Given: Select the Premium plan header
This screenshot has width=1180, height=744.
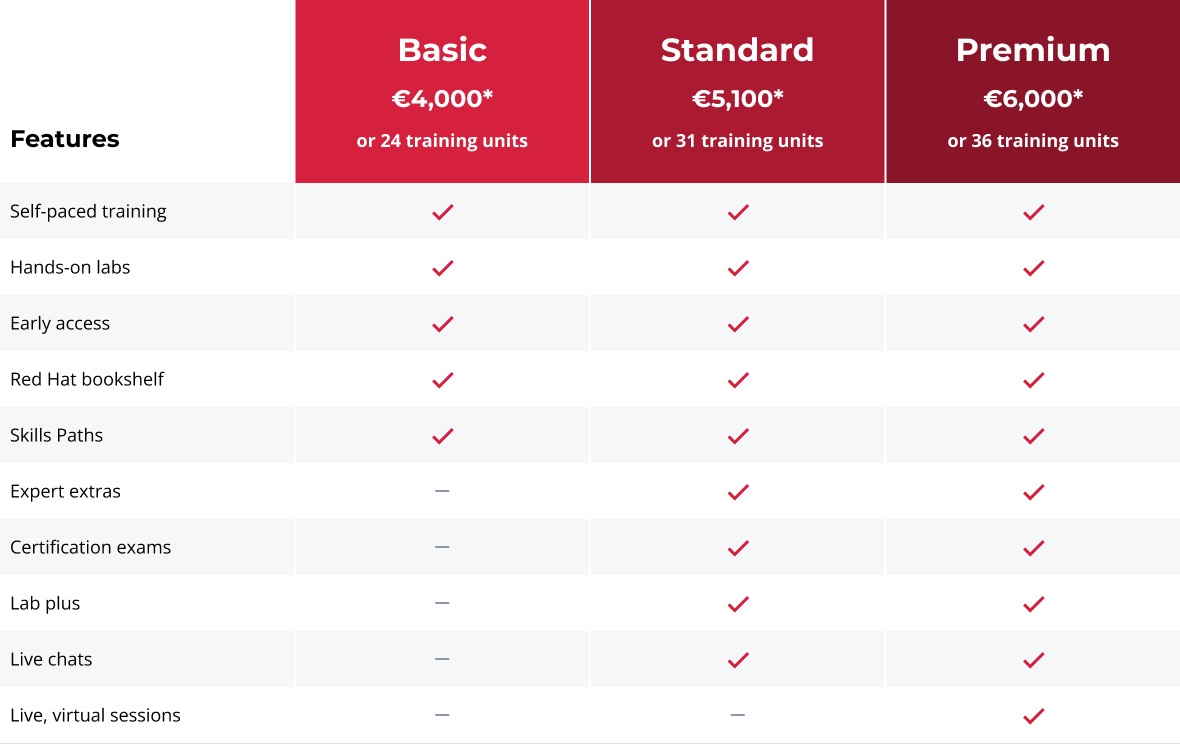Looking at the screenshot, I should coord(1033,91).
